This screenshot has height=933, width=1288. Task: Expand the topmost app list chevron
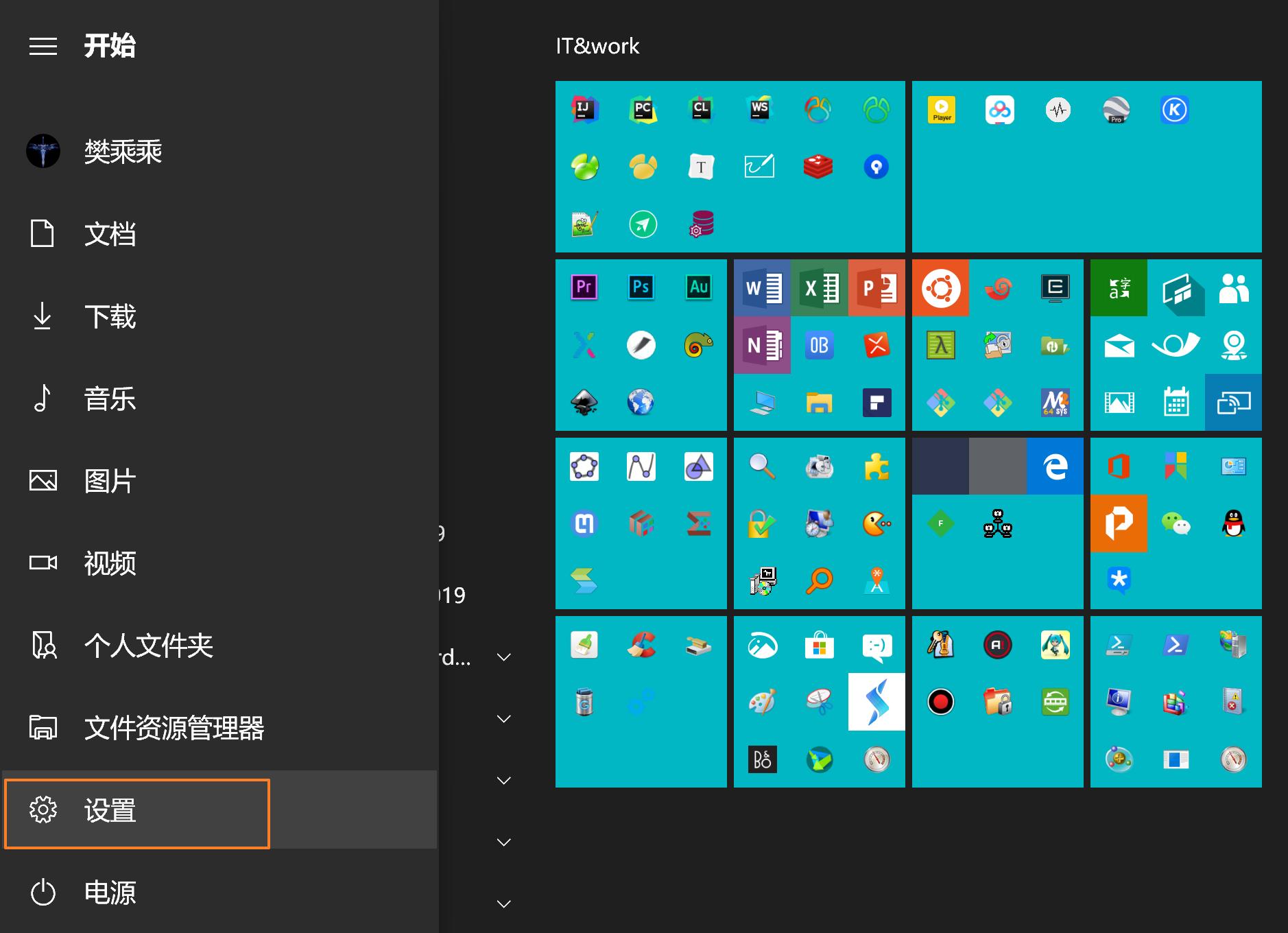tap(504, 657)
